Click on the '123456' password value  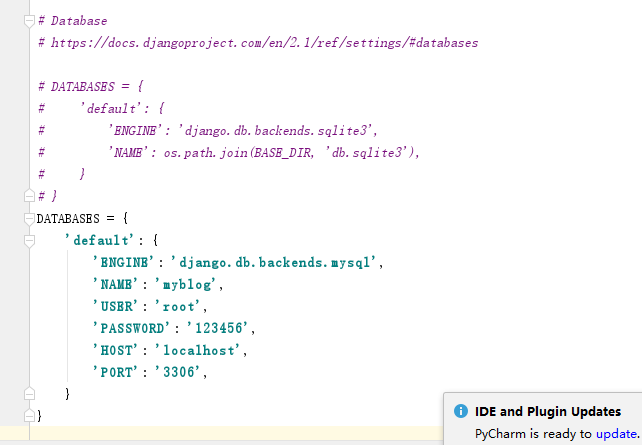tap(219, 328)
